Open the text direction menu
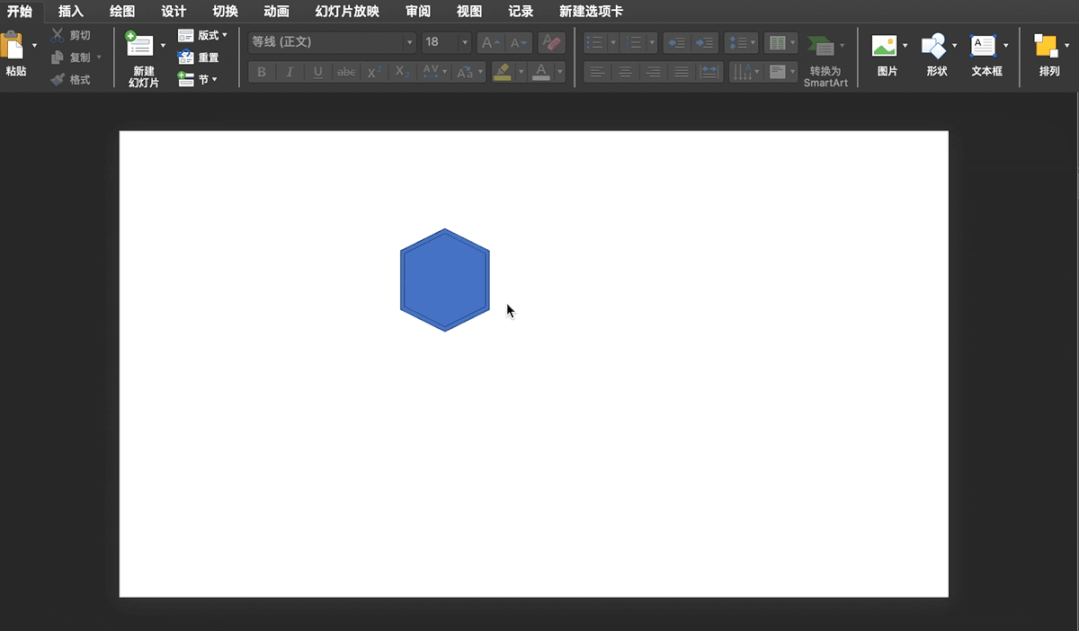The width and height of the screenshot is (1079, 631). click(745, 72)
